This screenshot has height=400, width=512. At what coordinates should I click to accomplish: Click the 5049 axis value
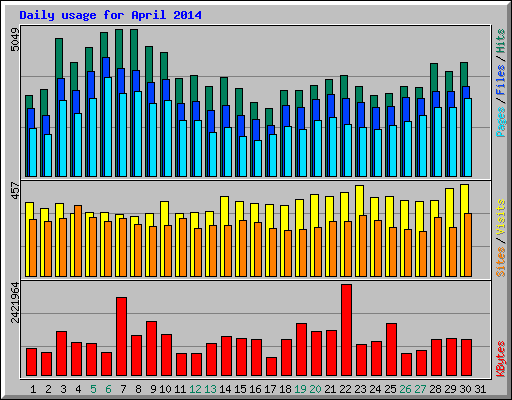pyautogui.click(x=15, y=40)
